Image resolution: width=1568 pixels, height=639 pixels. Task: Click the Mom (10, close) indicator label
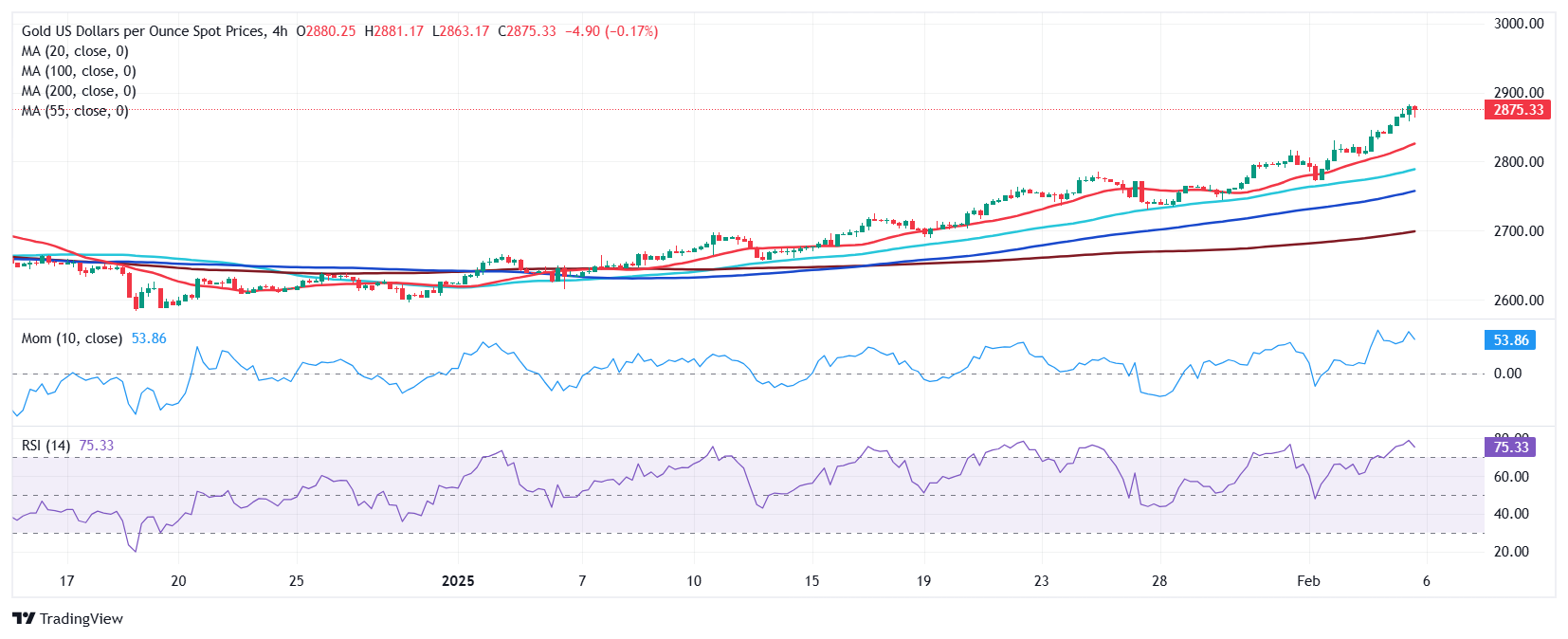[72, 338]
